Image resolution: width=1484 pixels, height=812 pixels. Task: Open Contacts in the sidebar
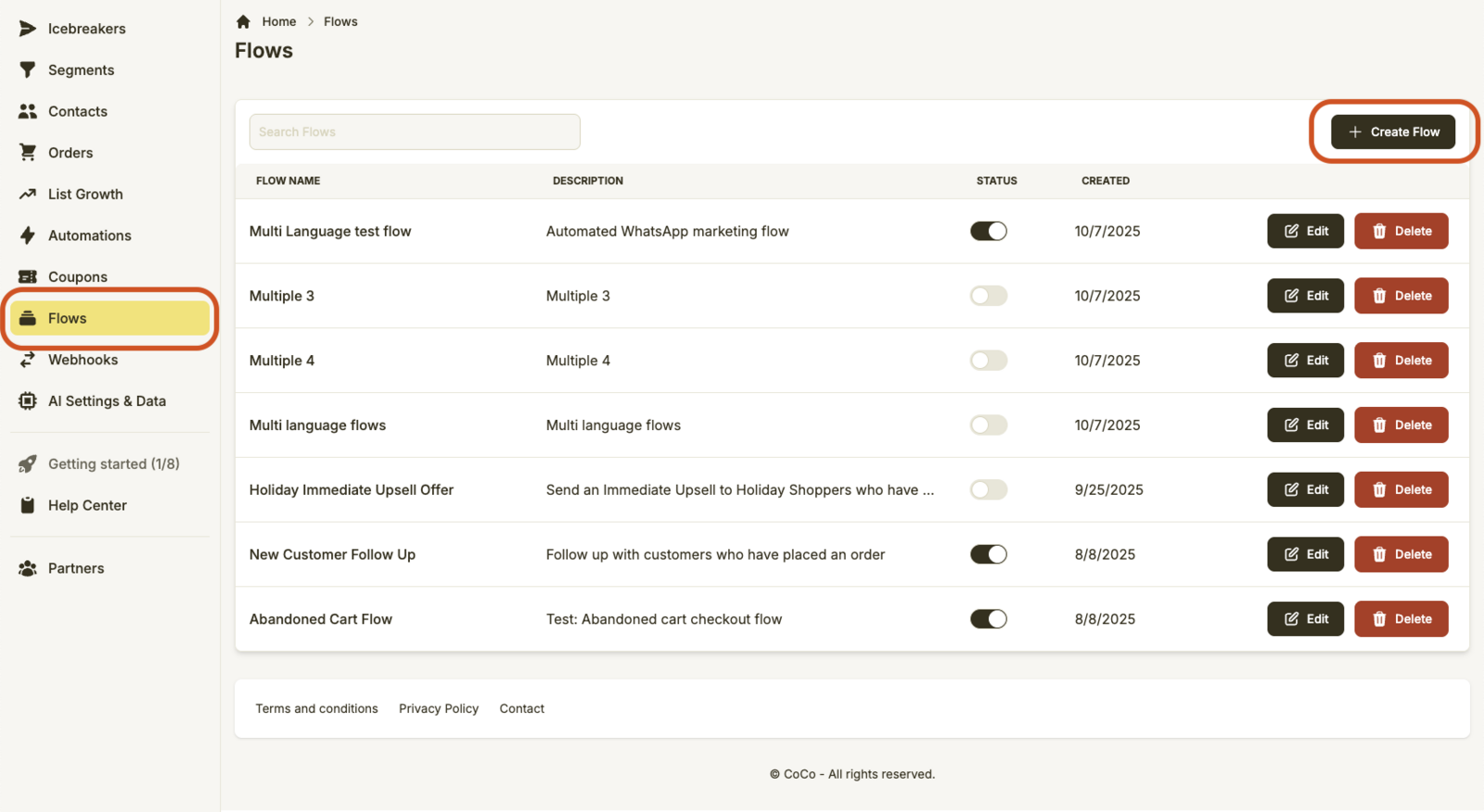coord(78,111)
